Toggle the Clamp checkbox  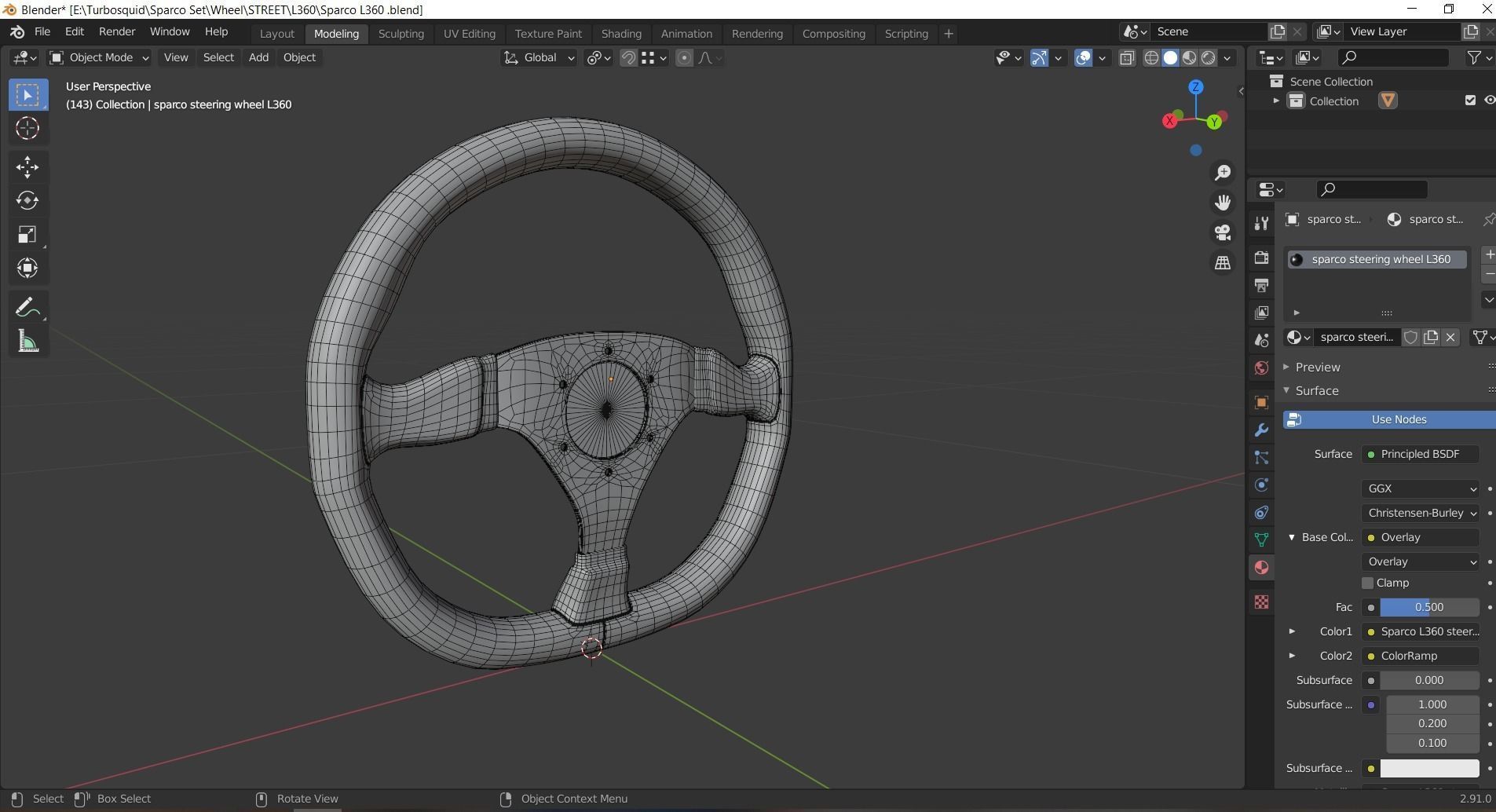coord(1367,583)
